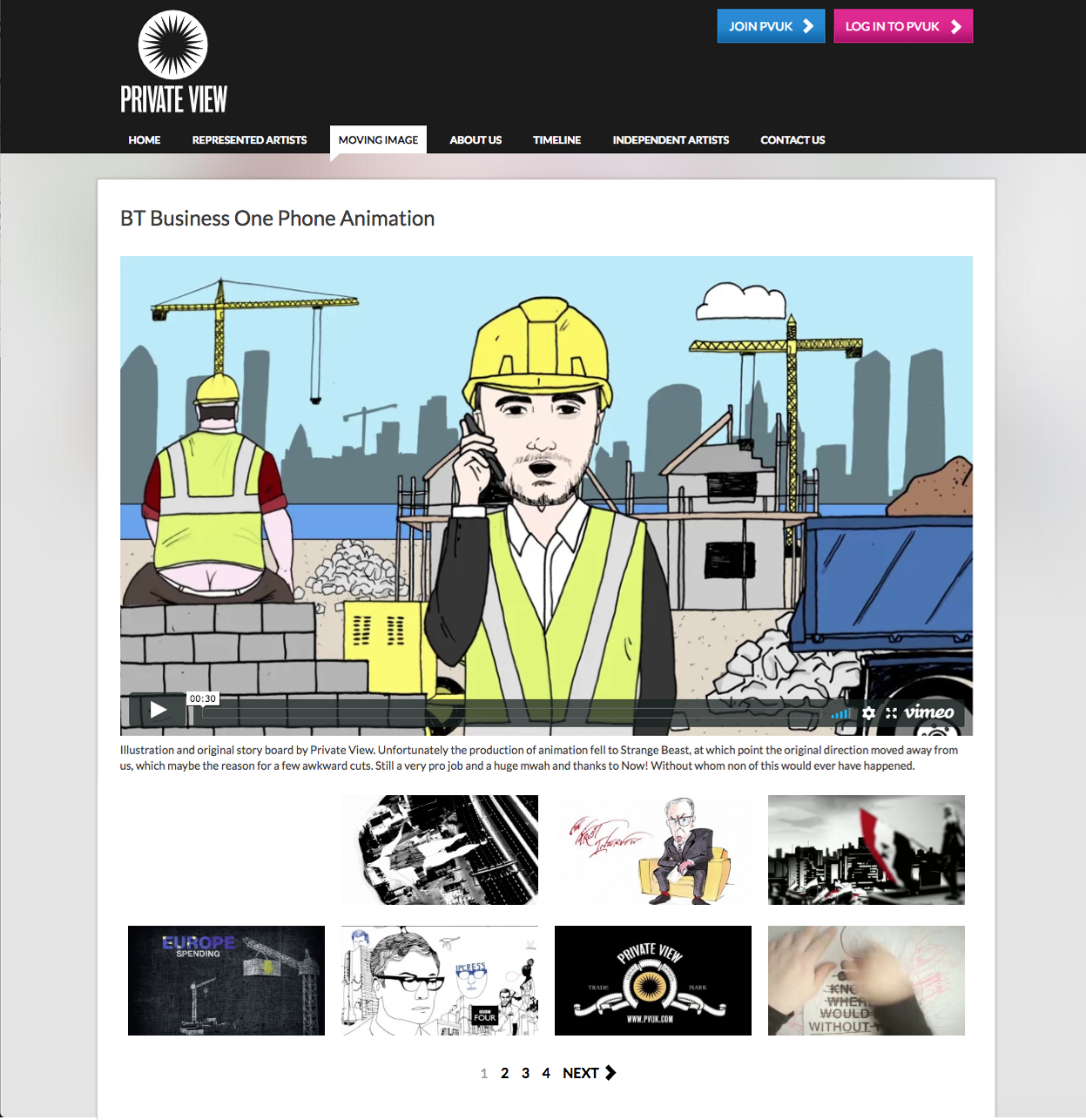Open the Europe Spending thumbnail
Image resolution: width=1086 pixels, height=1120 pixels.
pos(226,981)
